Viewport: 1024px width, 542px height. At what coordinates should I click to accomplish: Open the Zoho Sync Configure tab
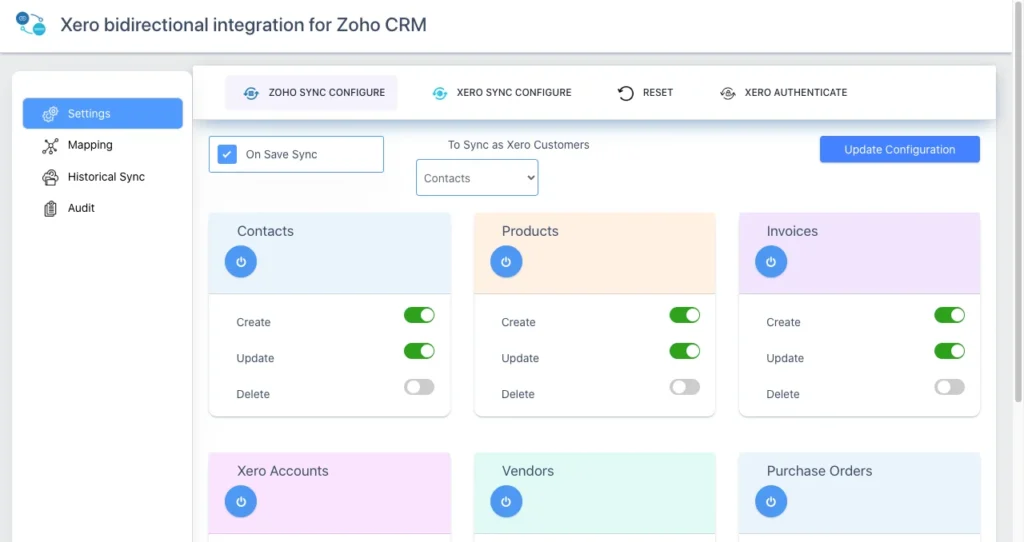tap(312, 93)
